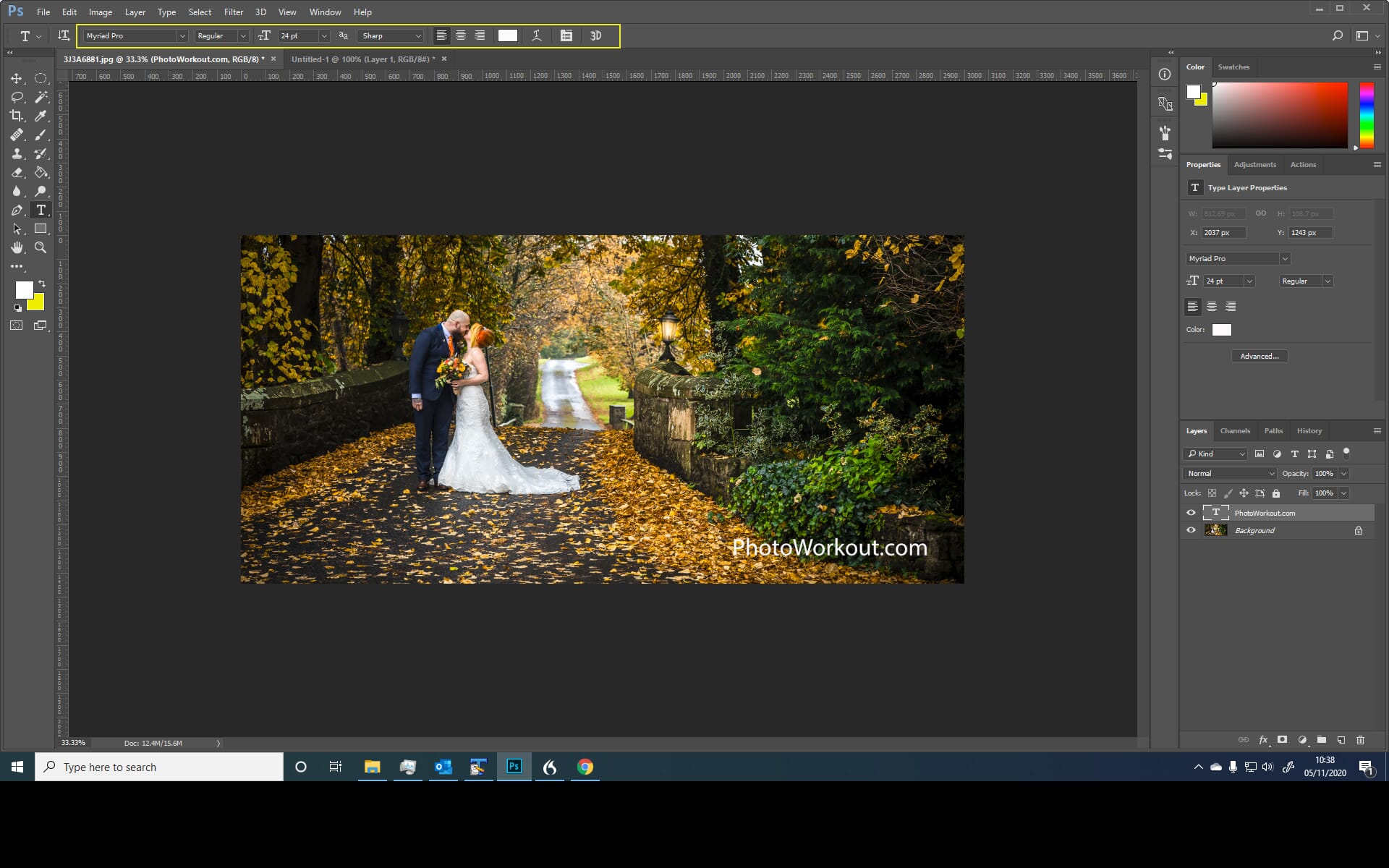Hide the PhotoWorkout.com text layer

pyautogui.click(x=1191, y=512)
